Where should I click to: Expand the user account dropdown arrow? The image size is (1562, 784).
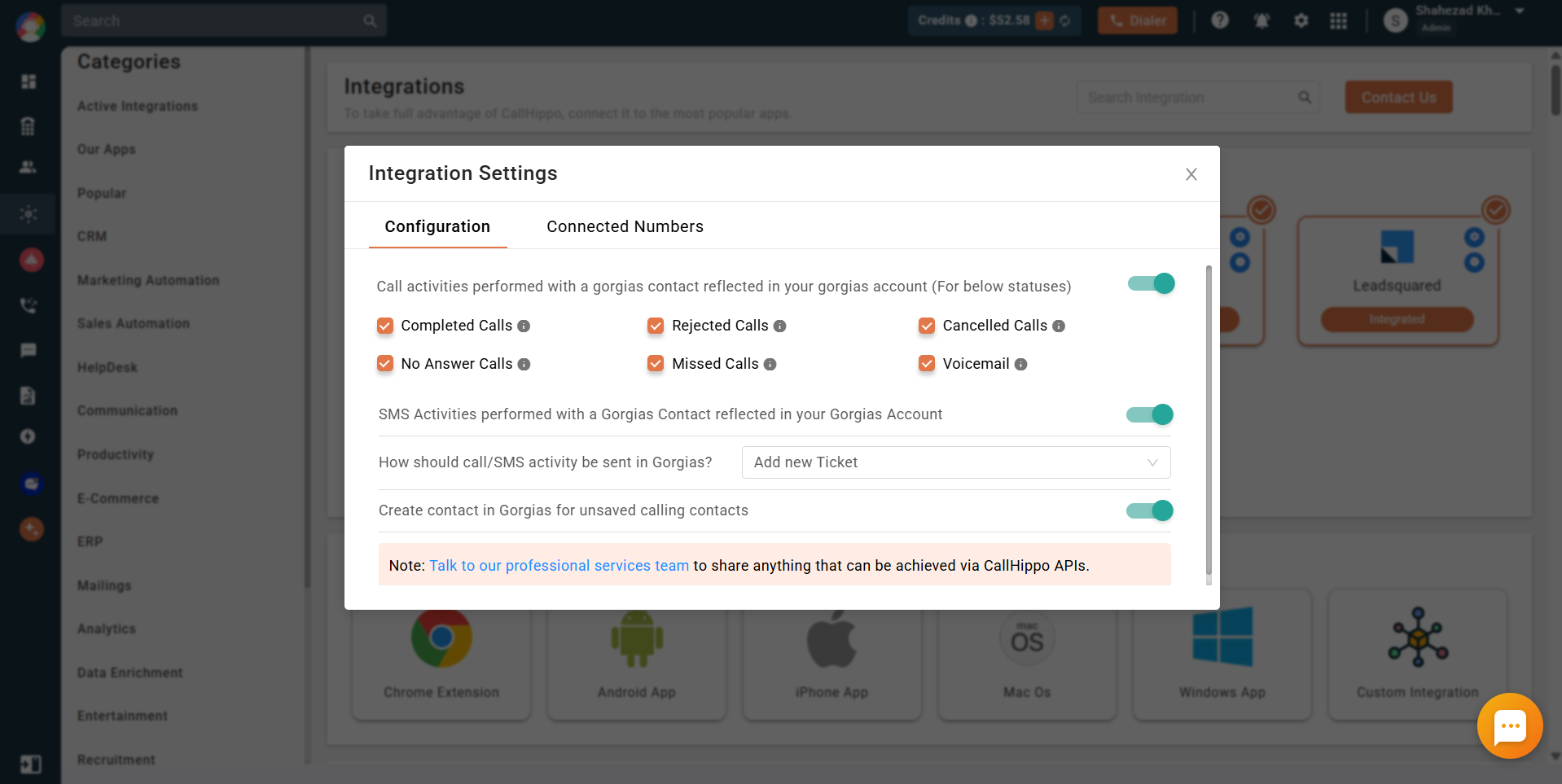click(x=1520, y=11)
